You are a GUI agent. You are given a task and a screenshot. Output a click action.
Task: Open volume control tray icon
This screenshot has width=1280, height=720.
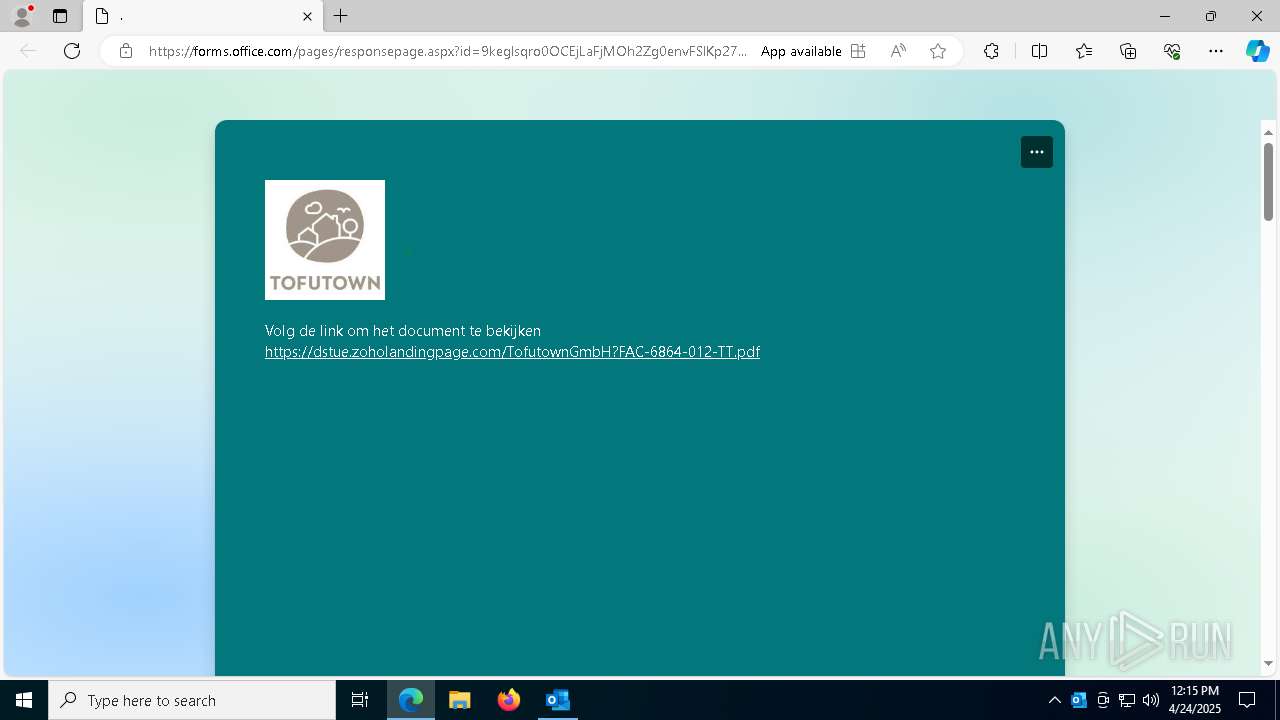1151,700
